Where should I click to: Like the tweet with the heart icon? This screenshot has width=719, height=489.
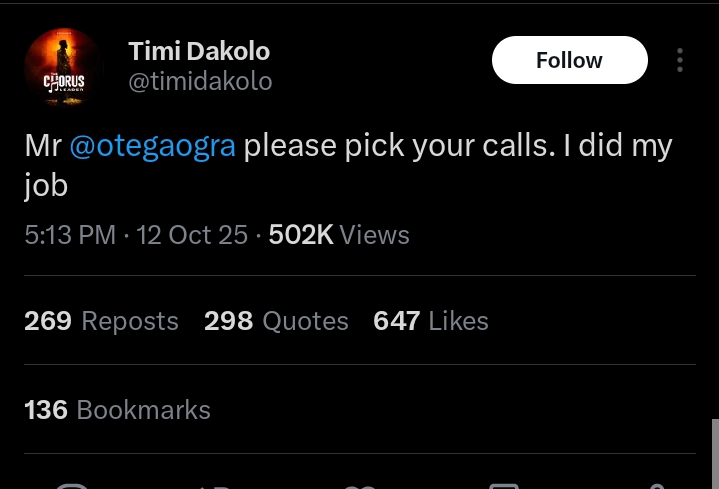pyautogui.click(x=359, y=486)
